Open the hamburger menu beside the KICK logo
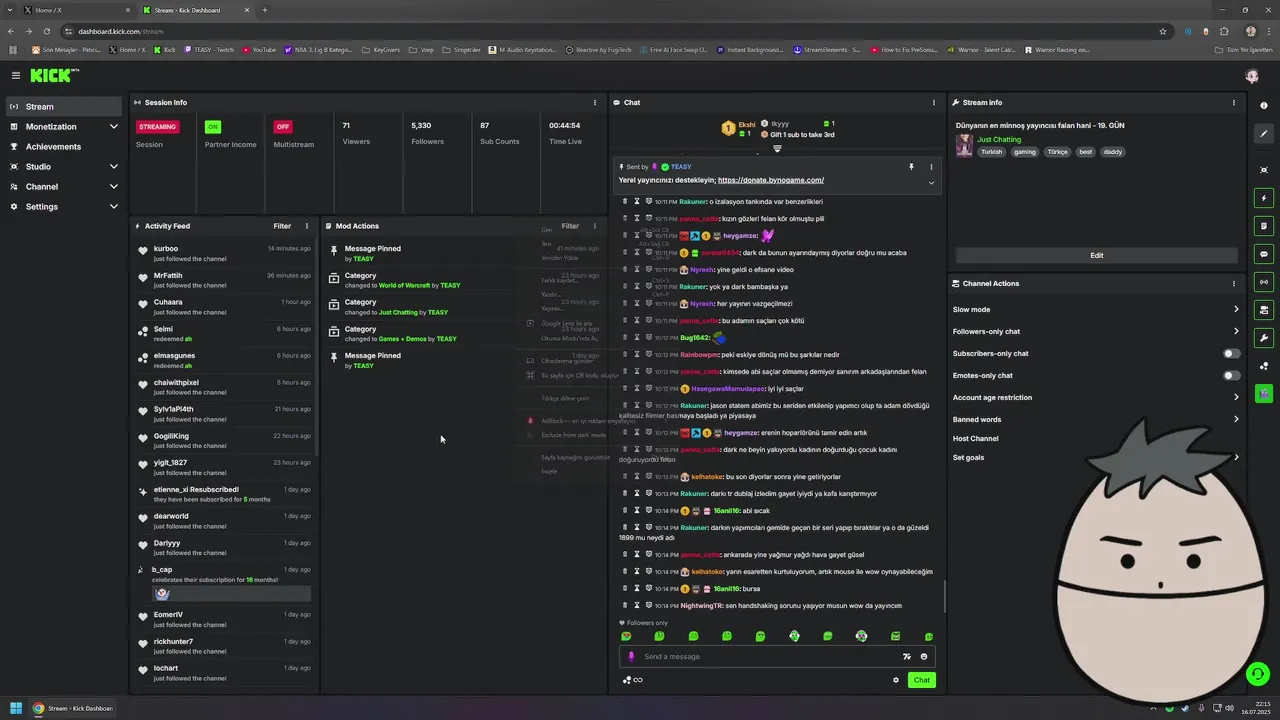The image size is (1280, 720). [16, 75]
